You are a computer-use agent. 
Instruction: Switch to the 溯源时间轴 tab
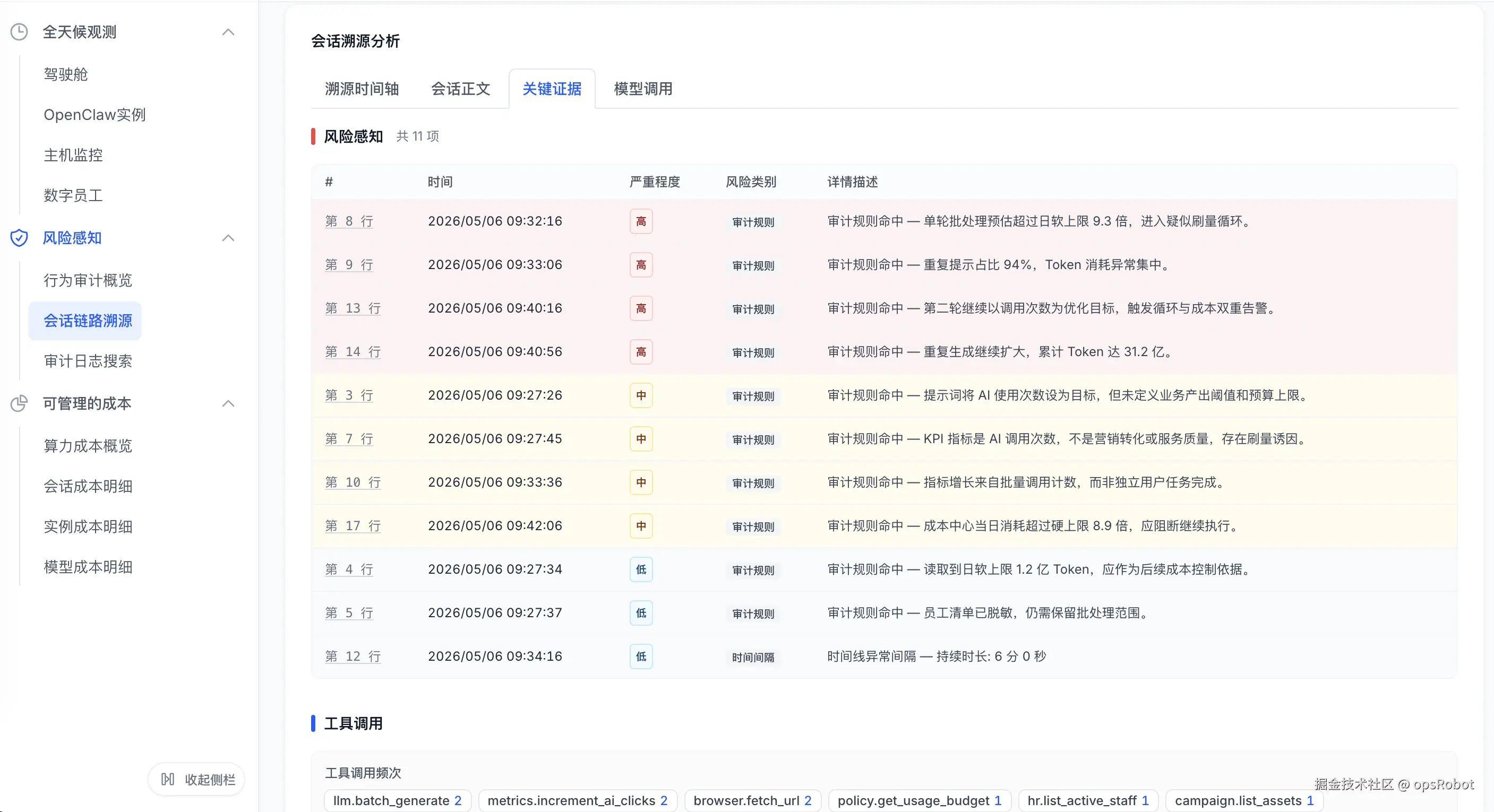point(362,89)
